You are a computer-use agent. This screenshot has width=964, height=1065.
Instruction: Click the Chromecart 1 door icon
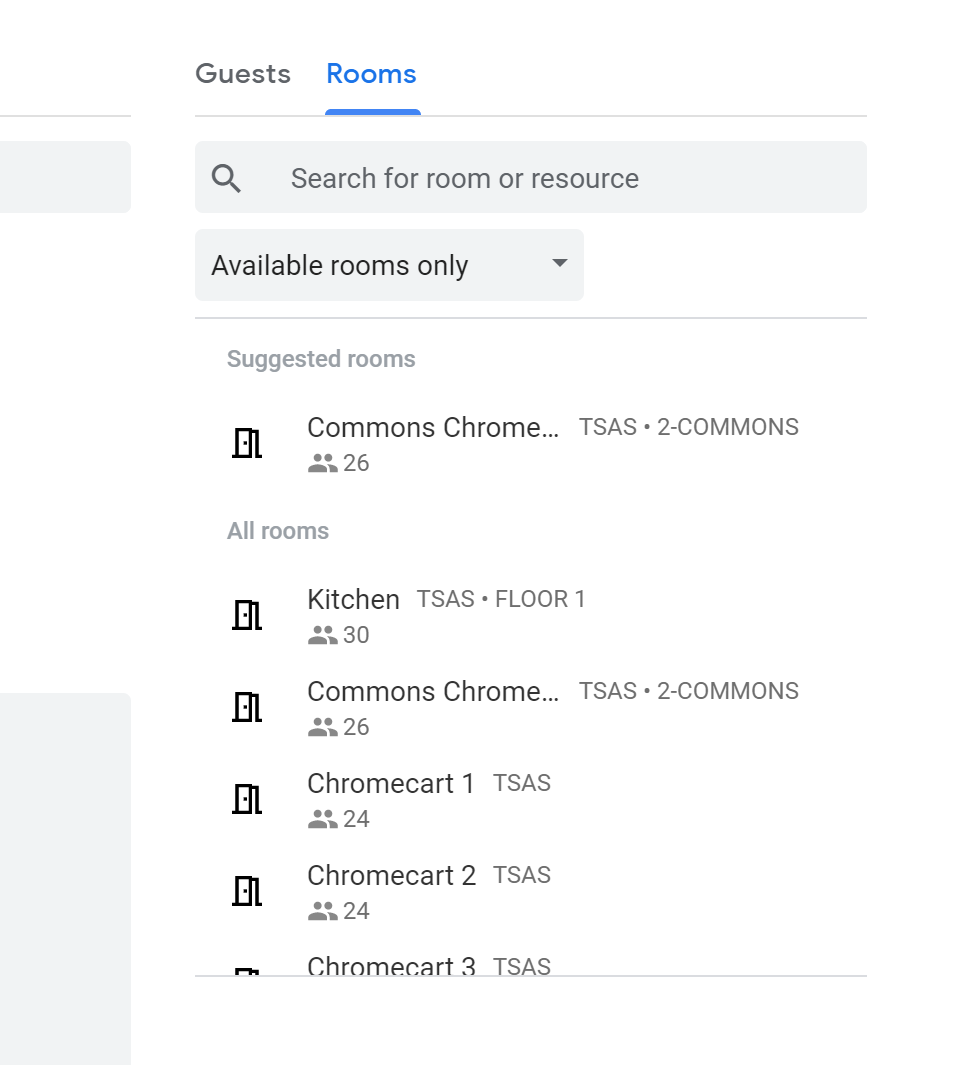tap(246, 799)
